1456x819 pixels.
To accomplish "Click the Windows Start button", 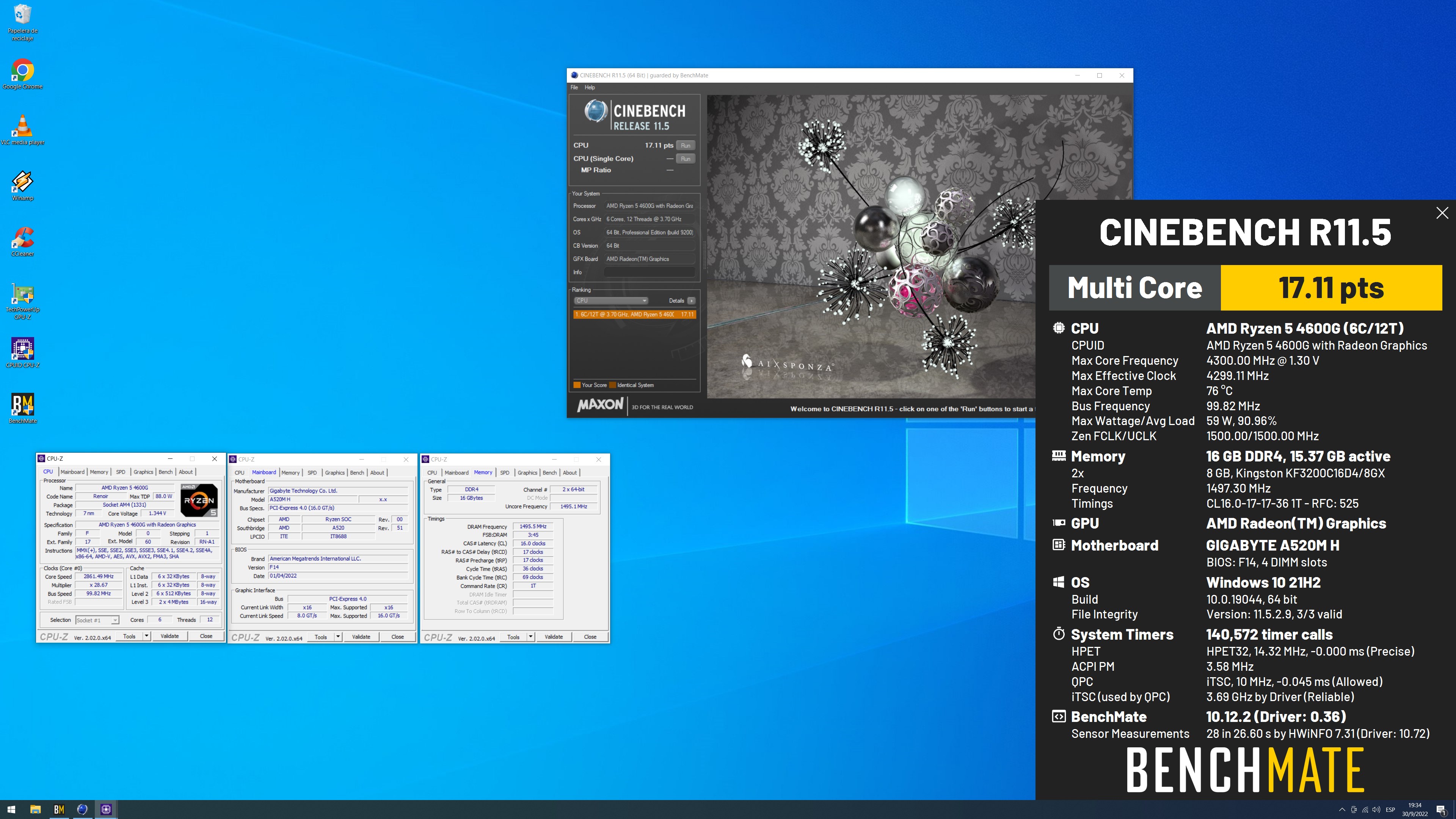I will point(11,810).
